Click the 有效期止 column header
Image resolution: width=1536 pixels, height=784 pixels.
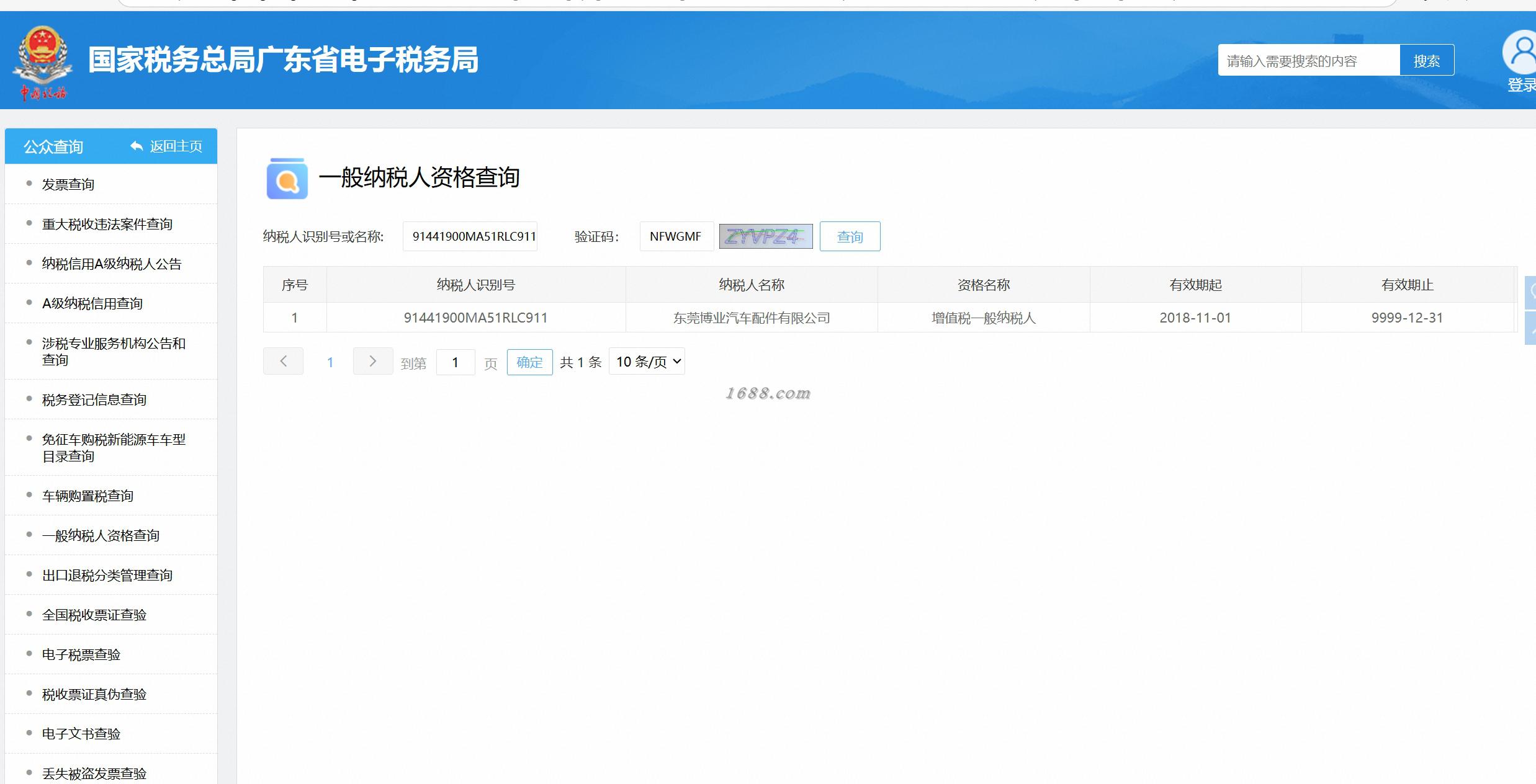(x=1408, y=285)
